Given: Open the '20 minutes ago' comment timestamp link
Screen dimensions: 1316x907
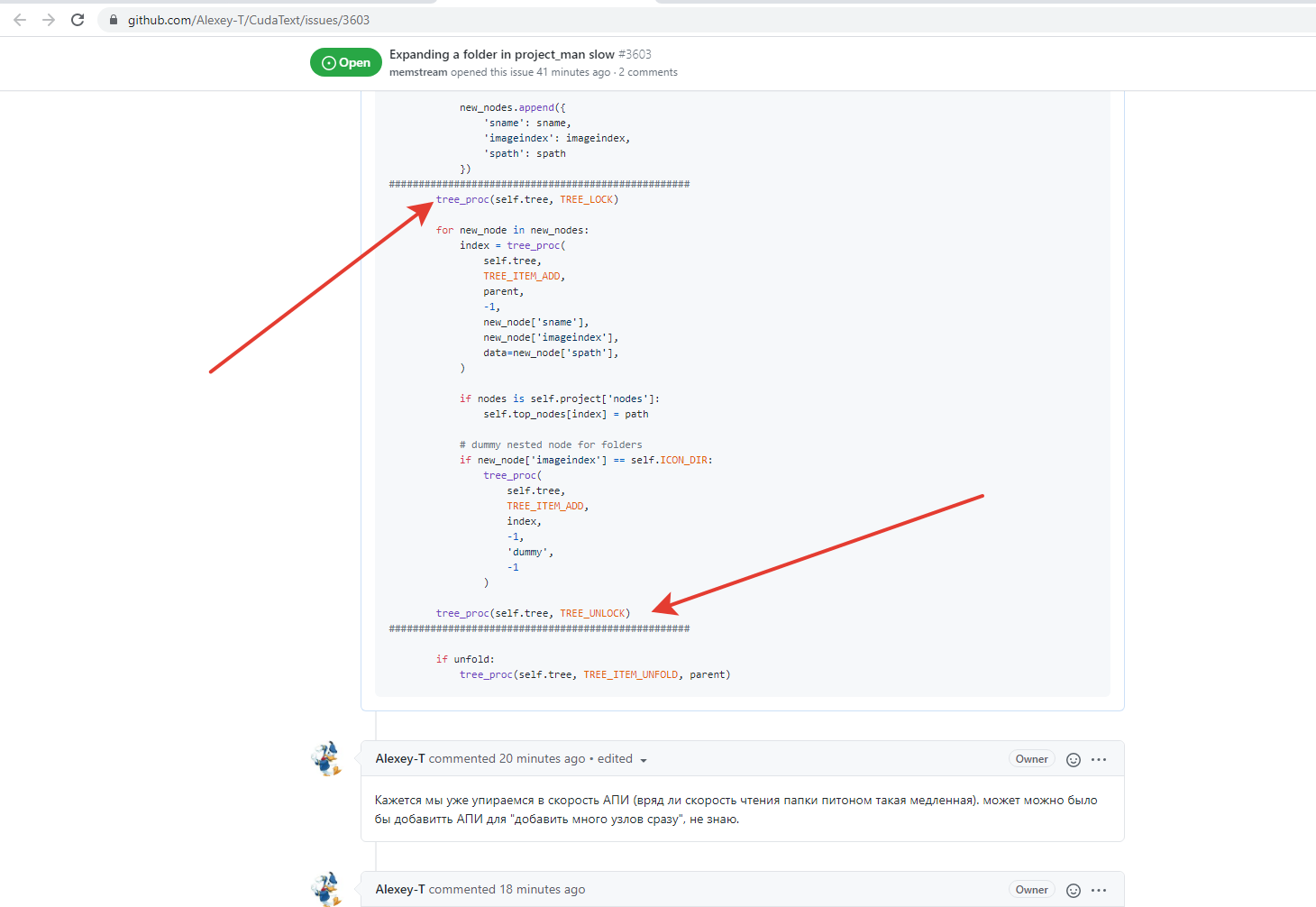Looking at the screenshot, I should (543, 758).
